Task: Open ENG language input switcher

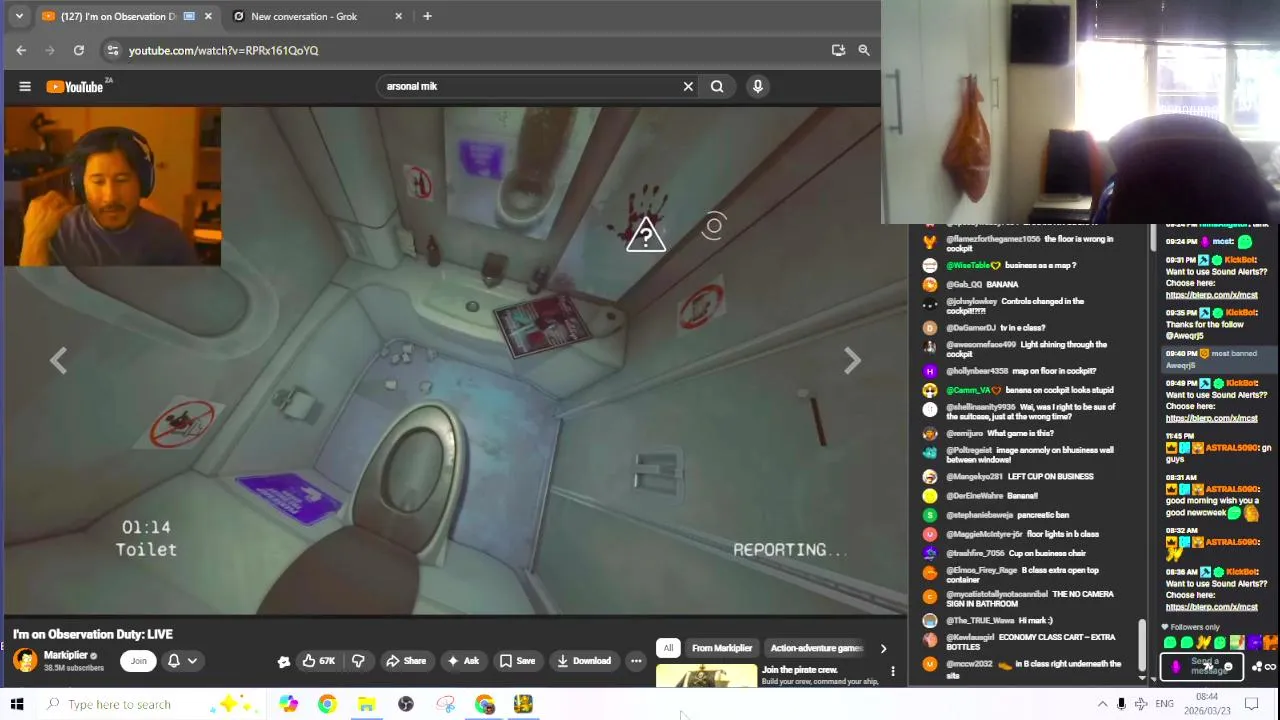Action: click(x=1164, y=704)
